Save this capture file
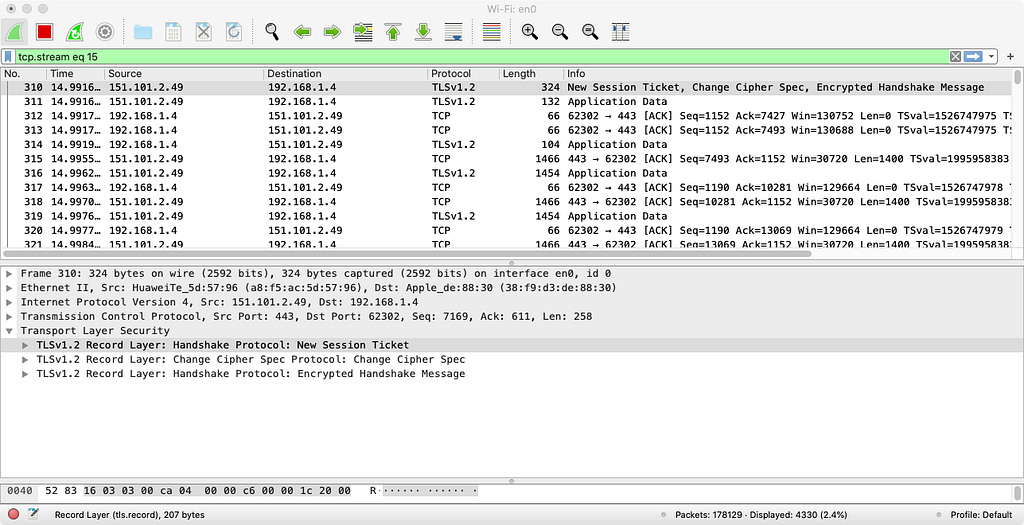 [173, 31]
